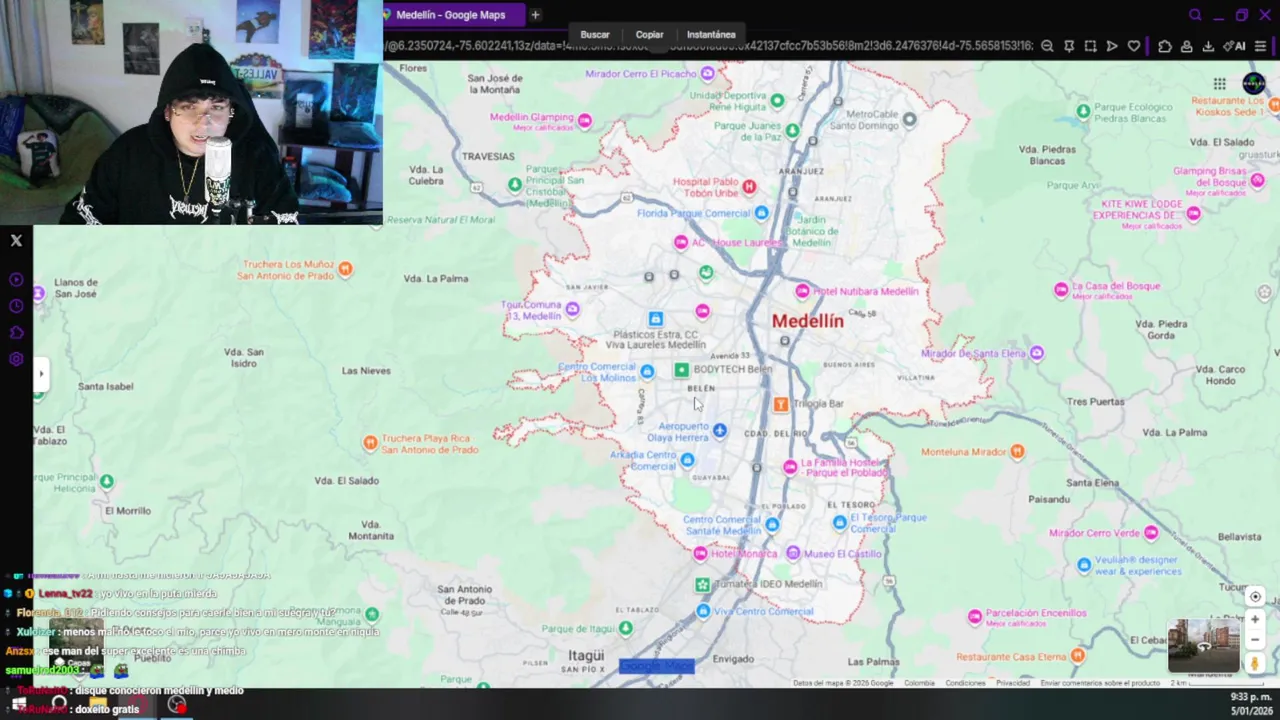Open the Condiciones footer link
This screenshot has height=720, width=1280.
click(x=966, y=683)
